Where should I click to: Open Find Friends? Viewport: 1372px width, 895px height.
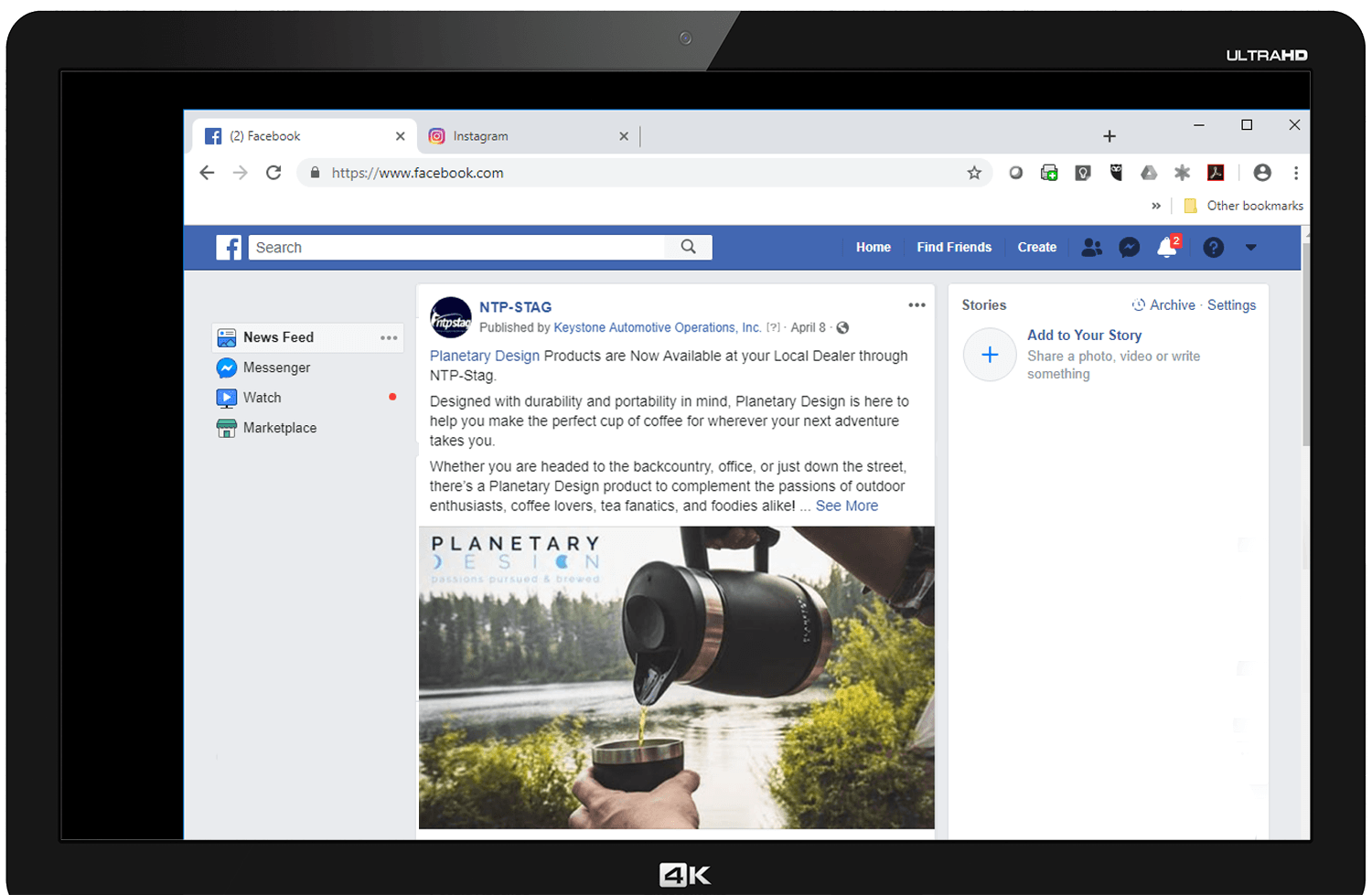tap(954, 248)
